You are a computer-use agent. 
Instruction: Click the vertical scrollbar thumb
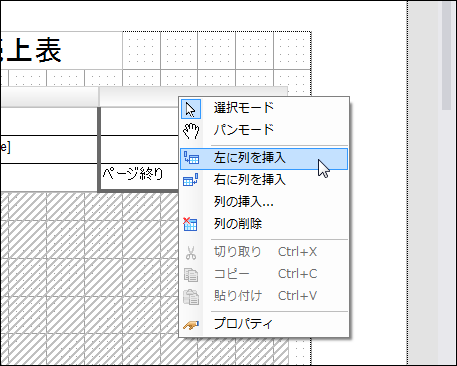click(447, 55)
